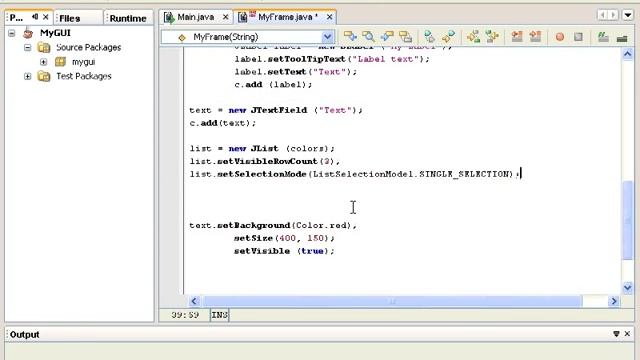The height and width of the screenshot is (360, 640).
Task: Click the 'list.setSelectionMode' code line
Action: click(x=355, y=174)
